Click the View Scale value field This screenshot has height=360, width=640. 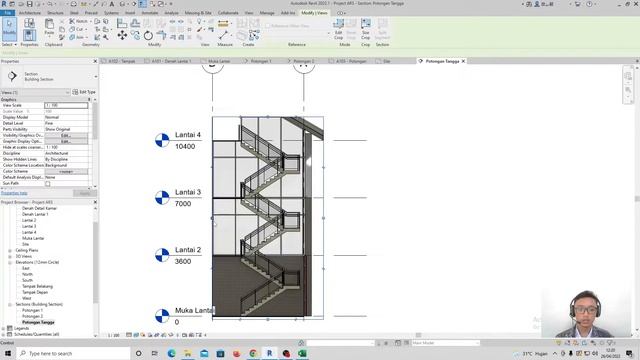tap(66, 105)
